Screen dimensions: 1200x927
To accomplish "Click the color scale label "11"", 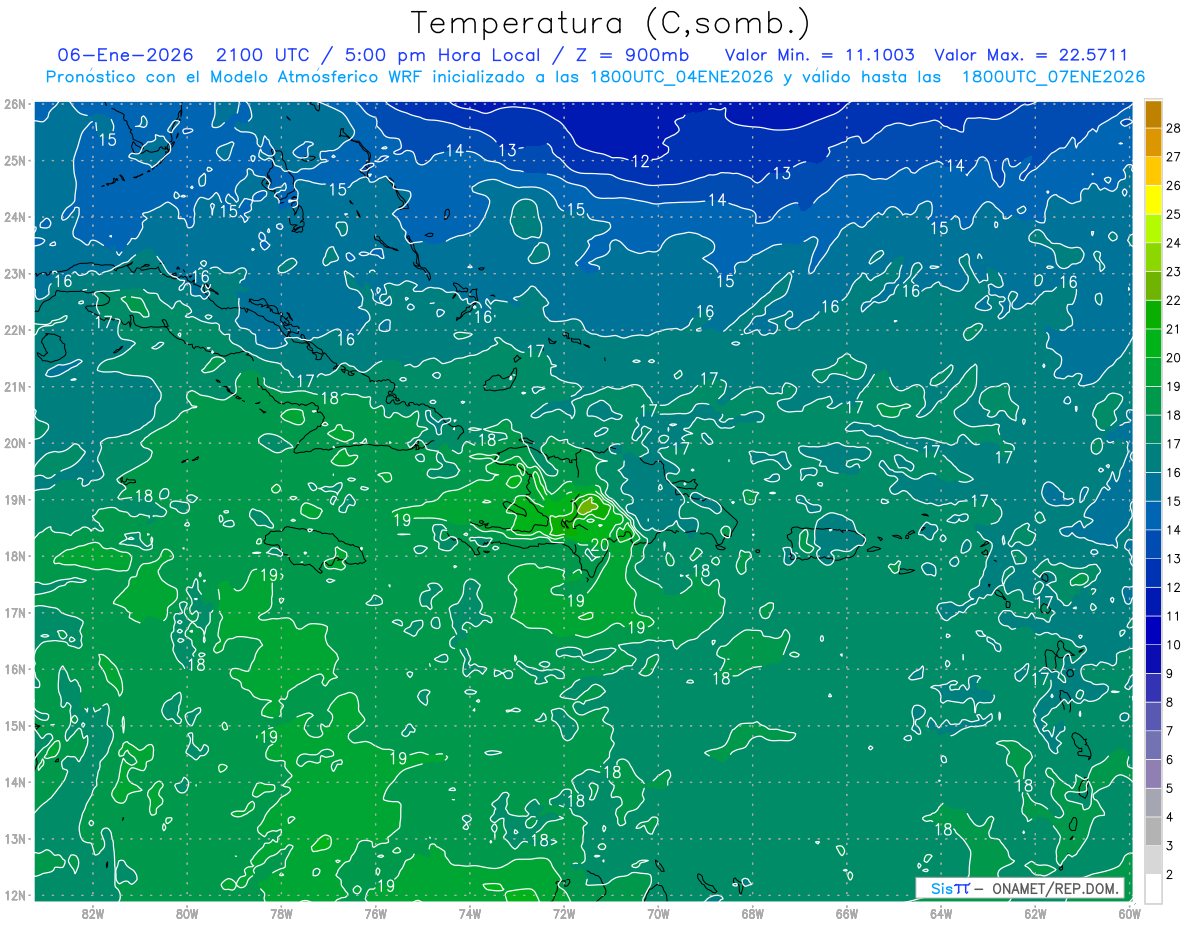I will pos(1174,616).
